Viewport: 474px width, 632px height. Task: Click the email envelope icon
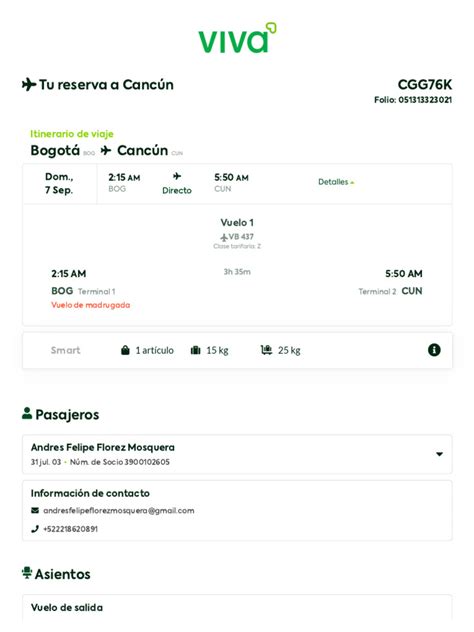click(35, 510)
